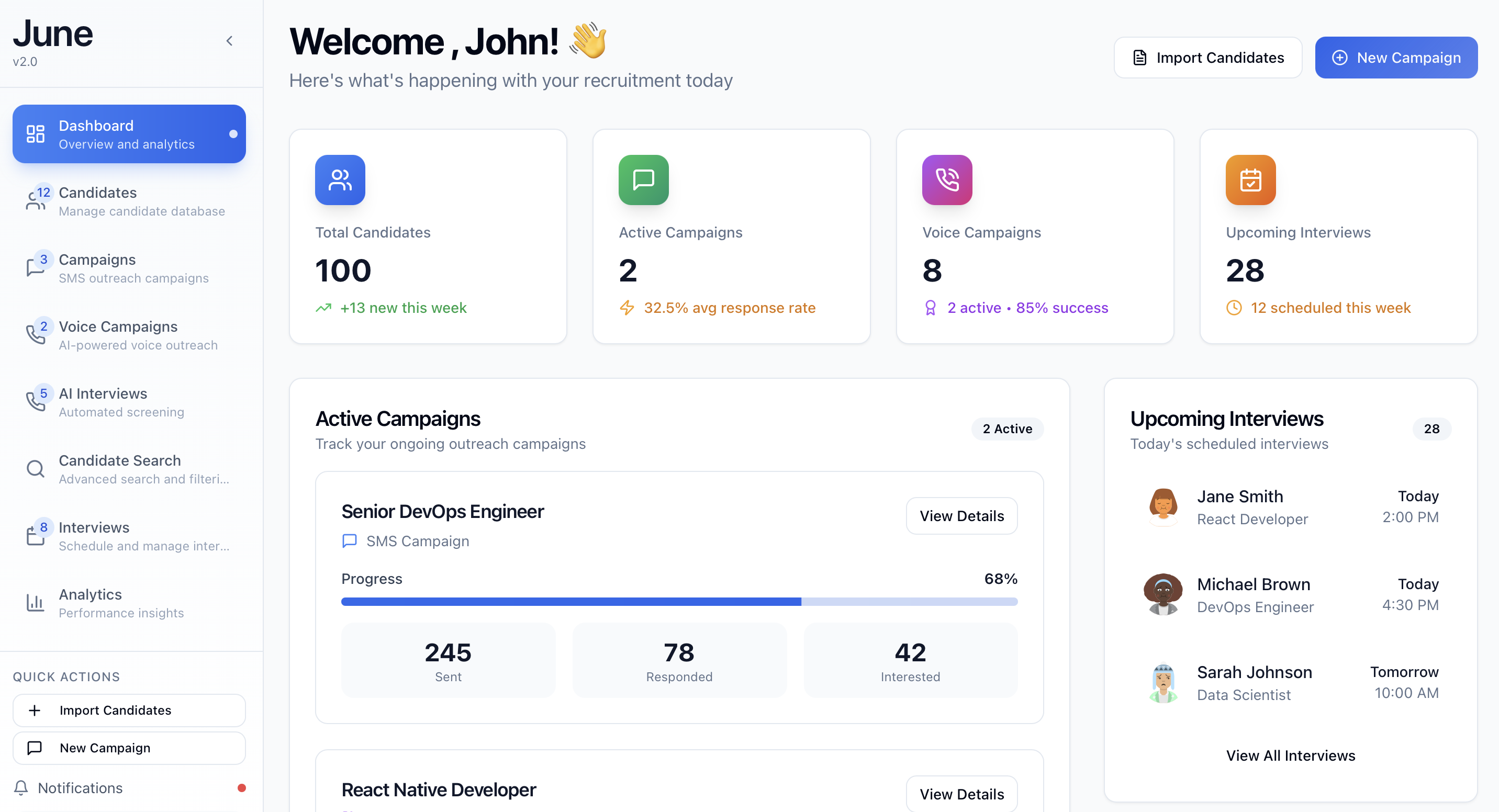Click '32.5% avg response rate' text
Screen dimensions: 1499x812
click(x=730, y=308)
